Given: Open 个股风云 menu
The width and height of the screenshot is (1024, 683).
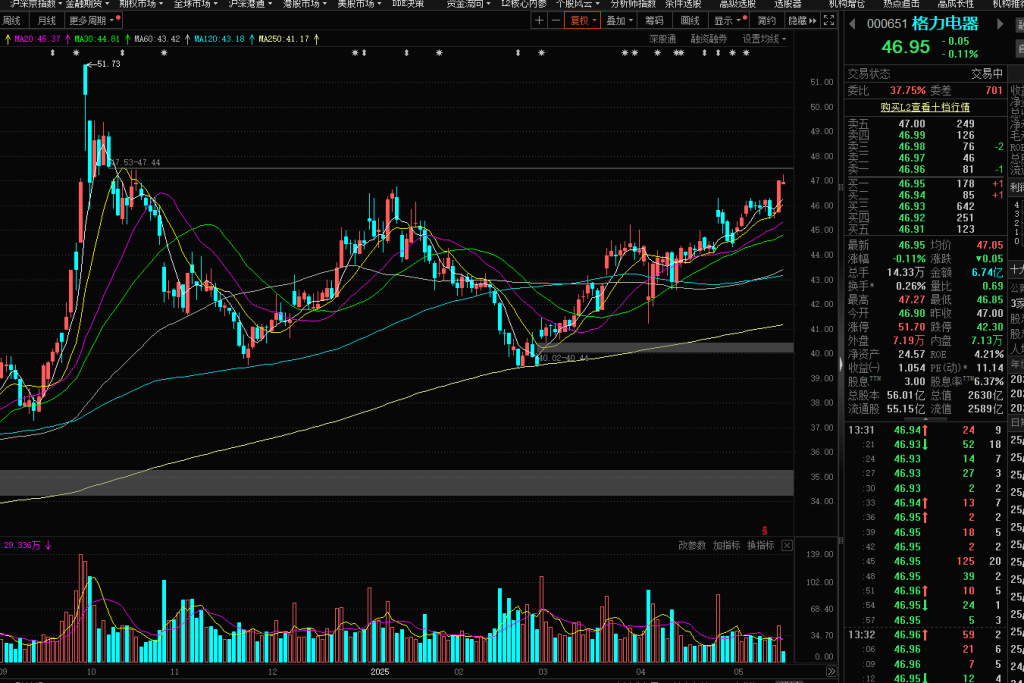Looking at the screenshot, I should tap(579, 4).
